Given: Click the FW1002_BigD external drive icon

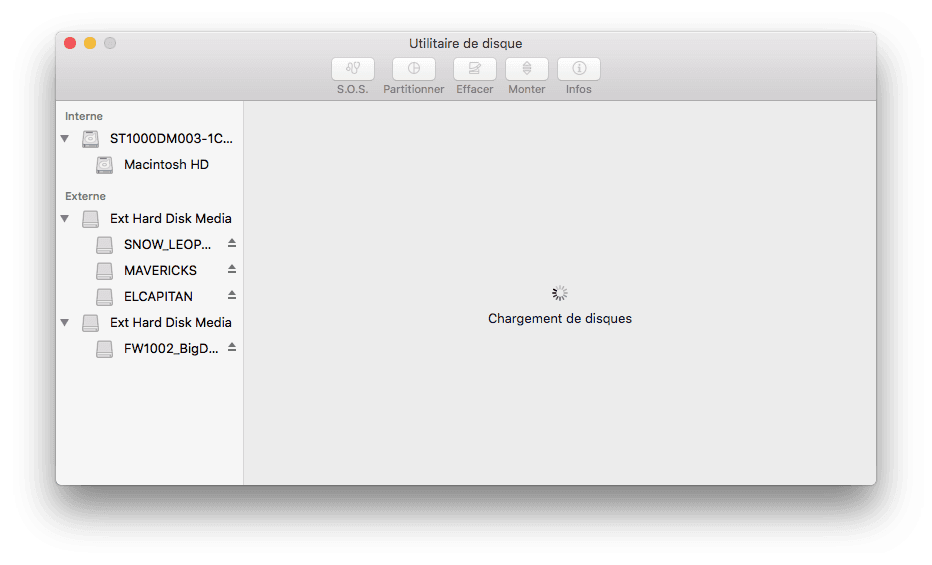Looking at the screenshot, I should click(105, 349).
